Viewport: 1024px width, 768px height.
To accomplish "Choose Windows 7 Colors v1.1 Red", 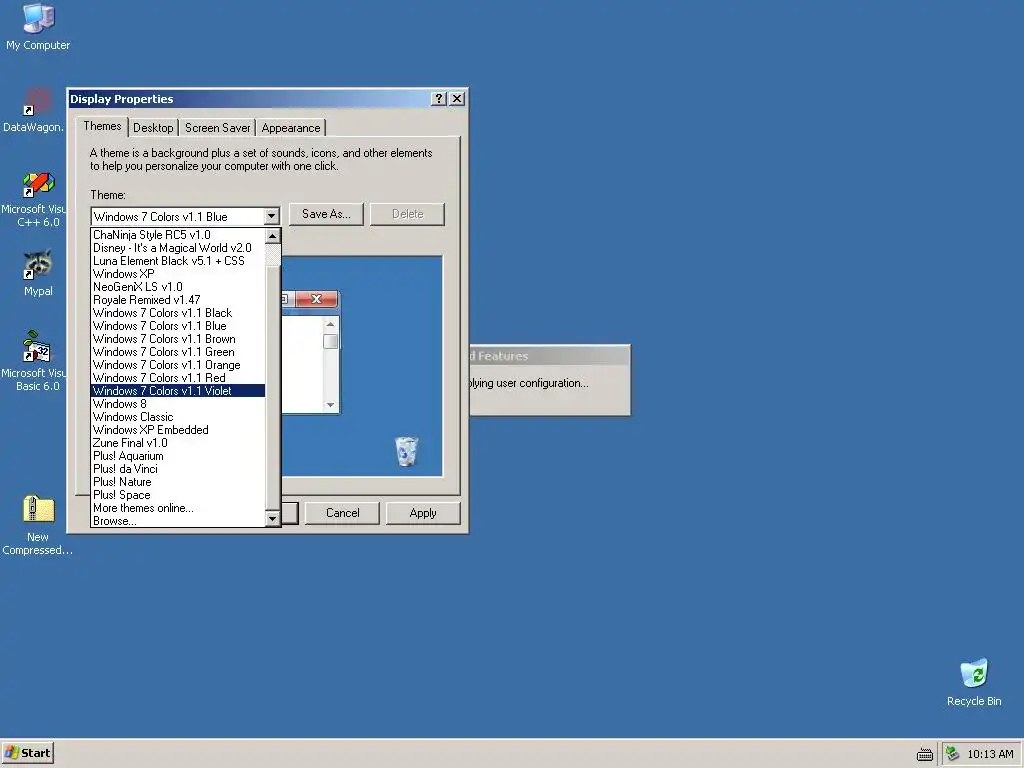I will coord(178,378).
